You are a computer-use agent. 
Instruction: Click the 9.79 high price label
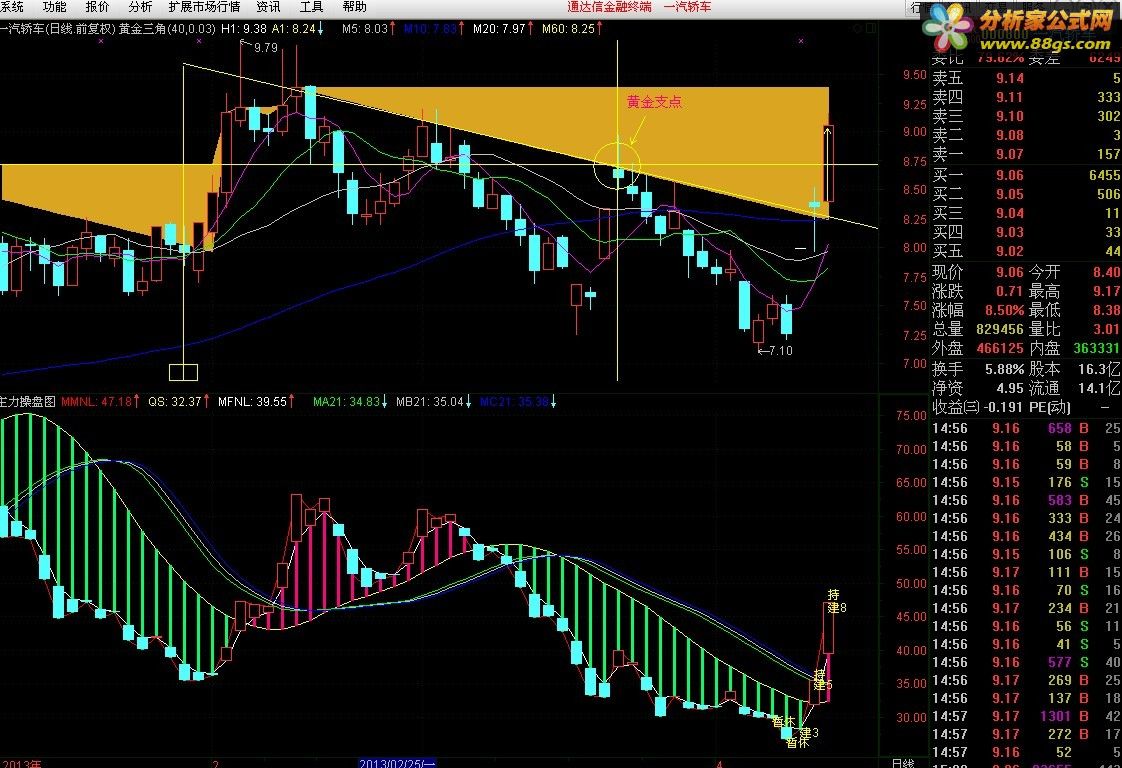(265, 48)
